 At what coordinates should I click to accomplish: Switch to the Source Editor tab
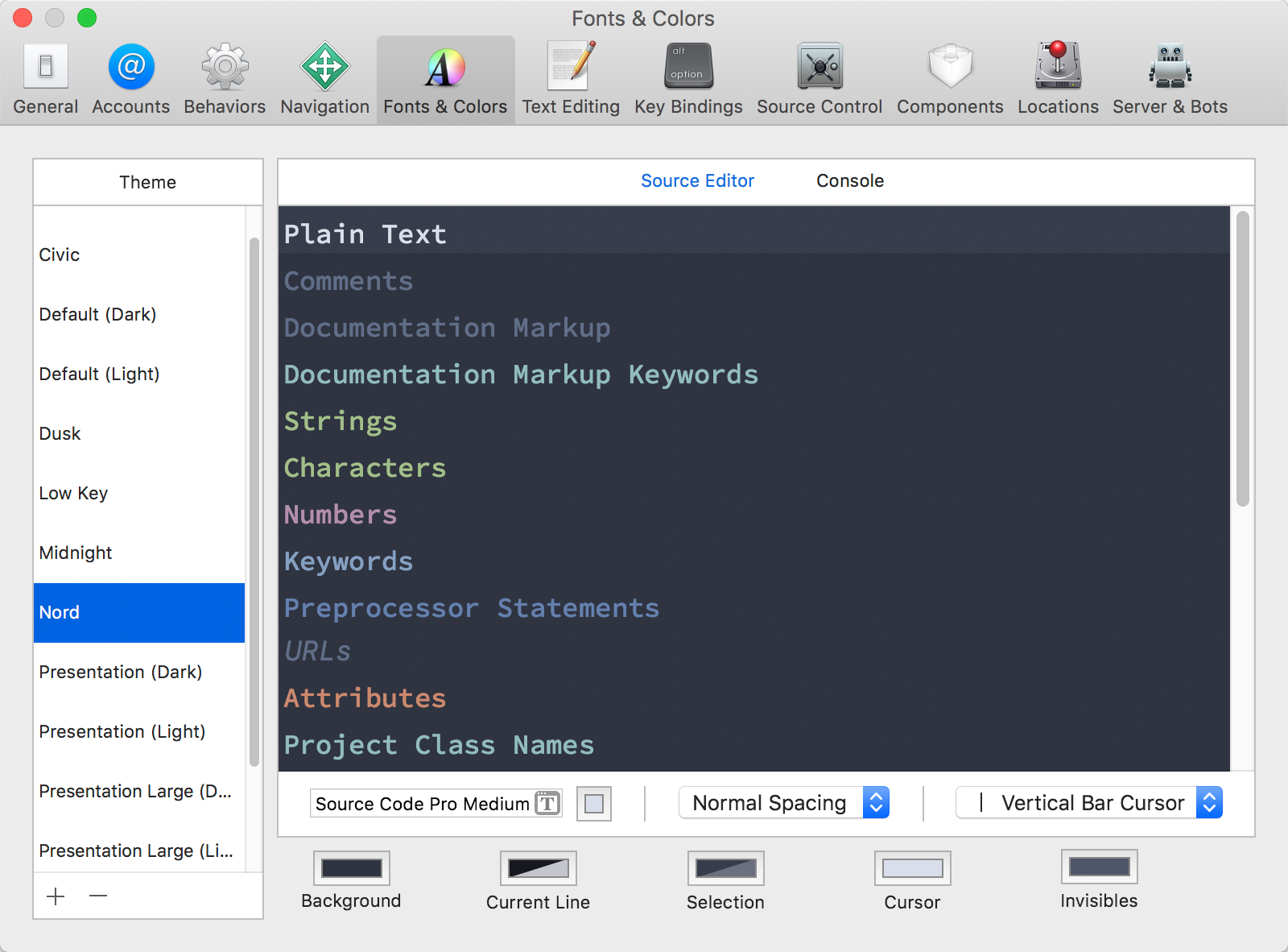697,180
